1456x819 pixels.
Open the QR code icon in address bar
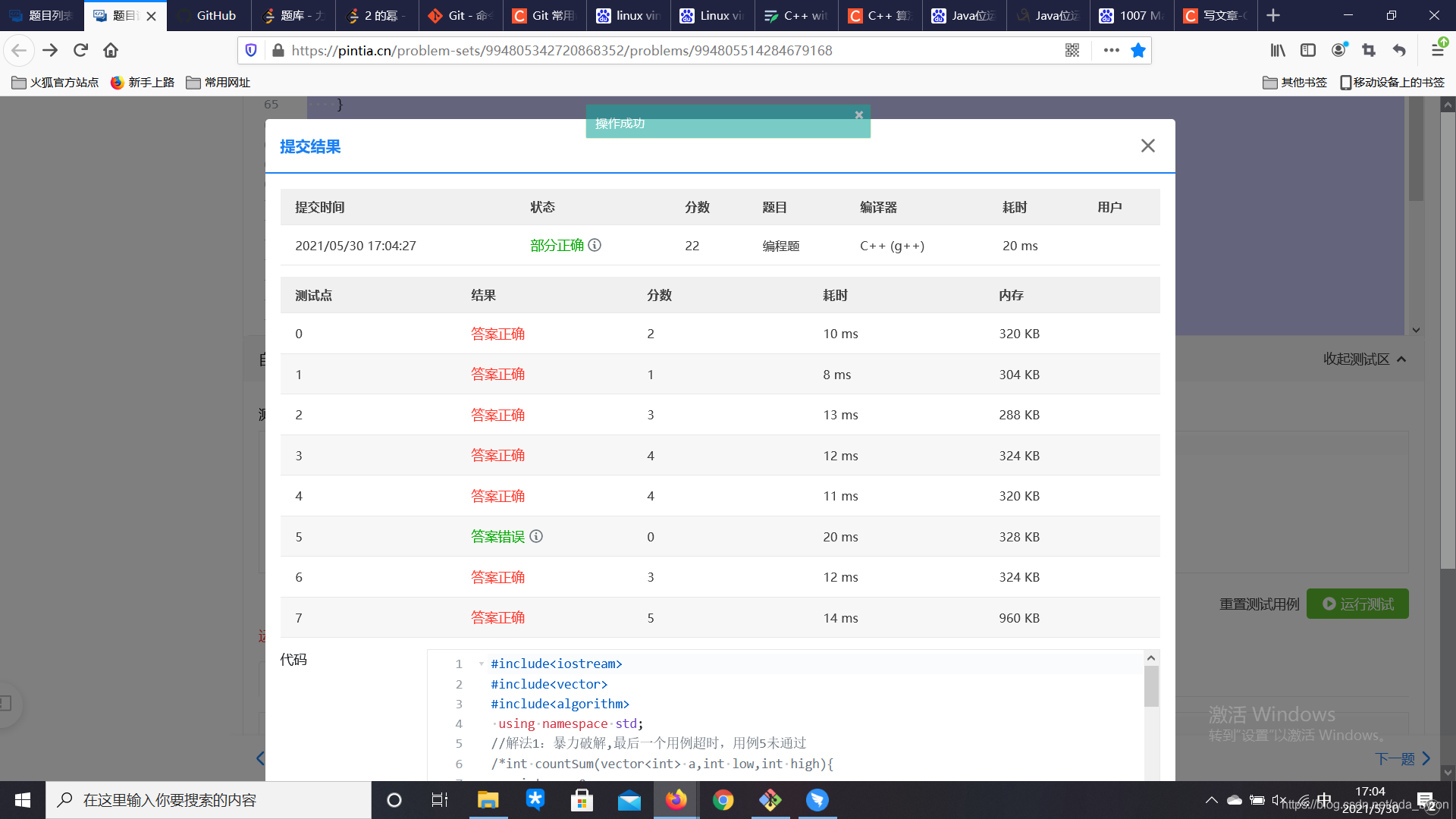point(1072,50)
